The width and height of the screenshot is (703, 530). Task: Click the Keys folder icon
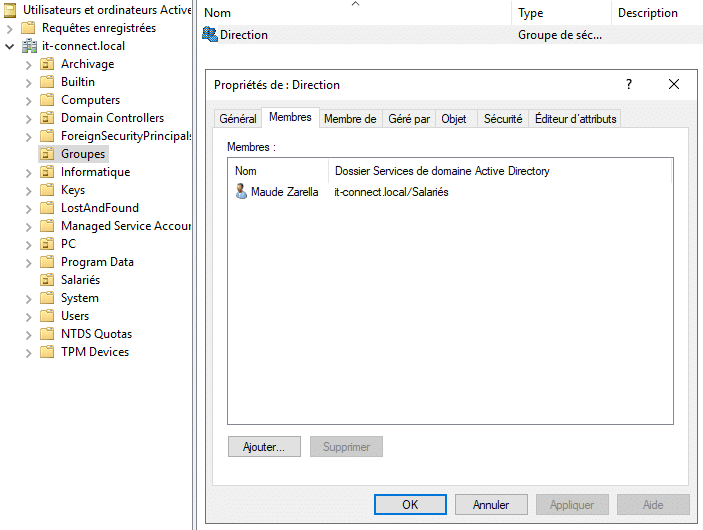pos(47,190)
